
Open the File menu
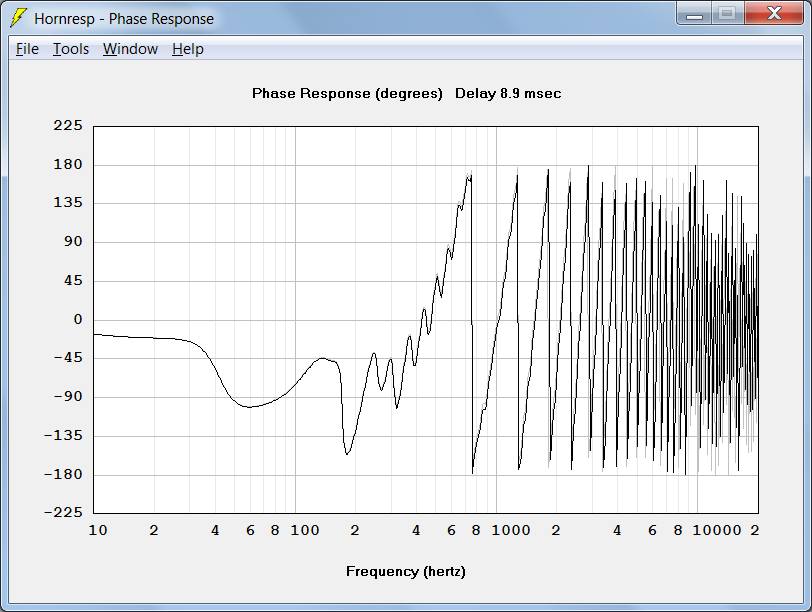click(x=27, y=49)
